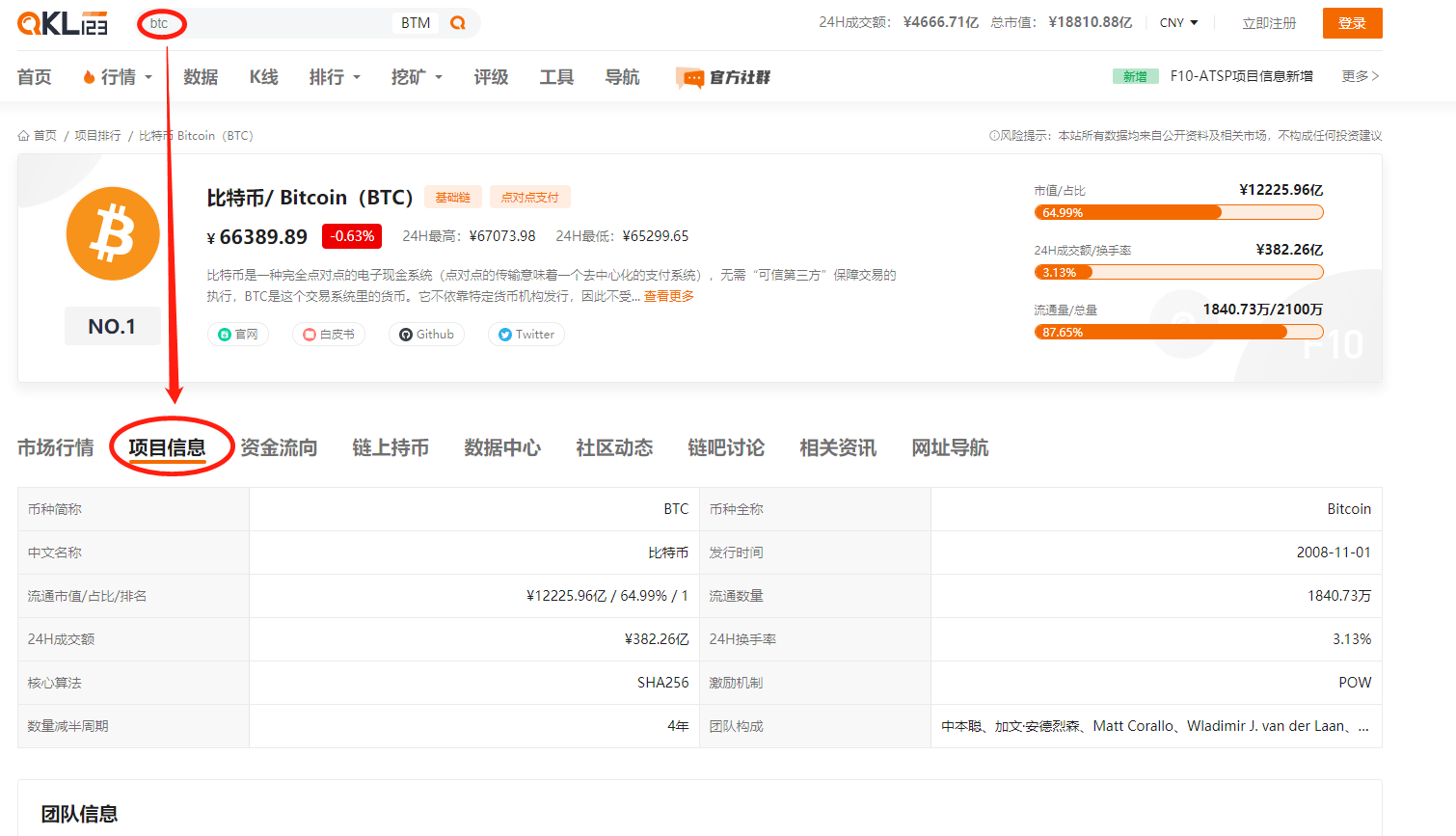Expand the 挖矿 menu dropdown

point(439,77)
